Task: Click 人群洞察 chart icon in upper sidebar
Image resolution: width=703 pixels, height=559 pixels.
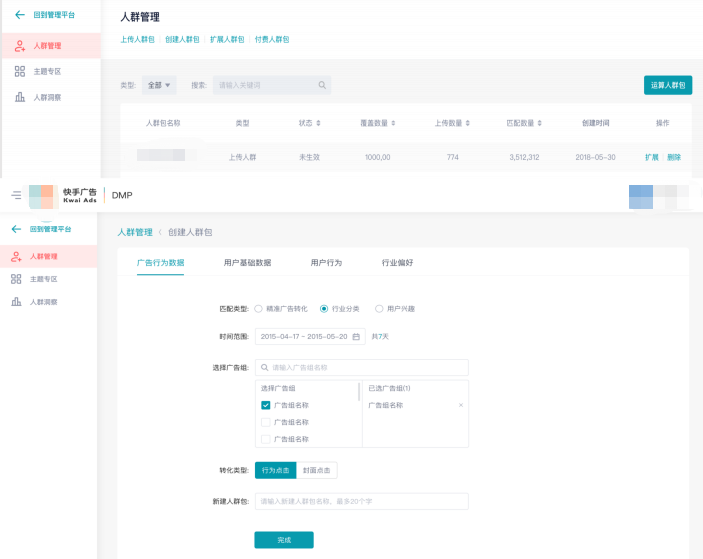Action: pyautogui.click(x=20, y=97)
